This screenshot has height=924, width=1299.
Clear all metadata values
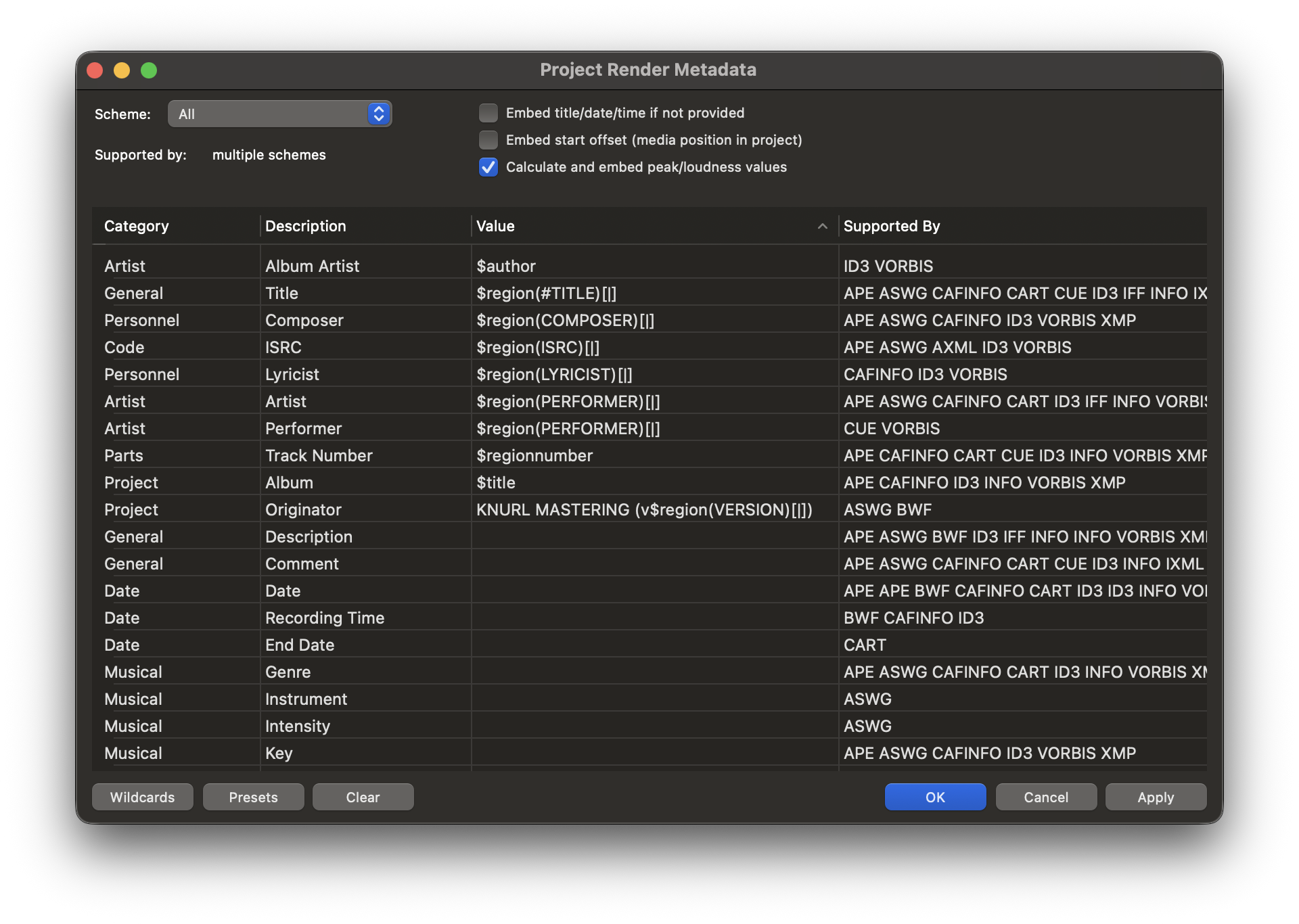click(363, 797)
